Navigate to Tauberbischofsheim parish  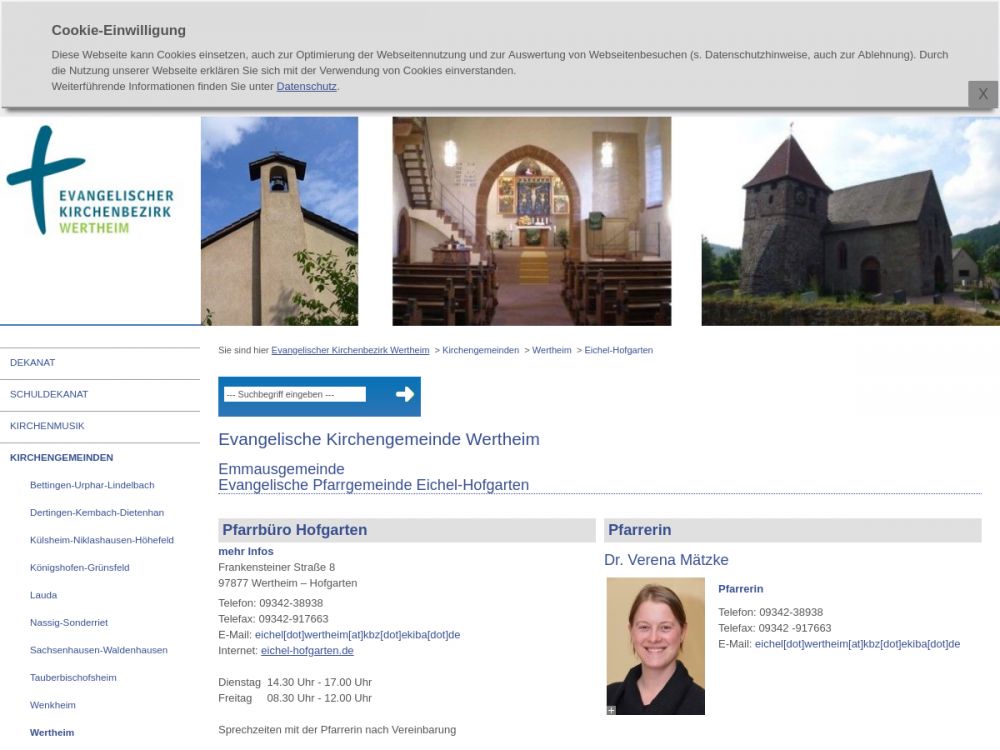(x=73, y=678)
